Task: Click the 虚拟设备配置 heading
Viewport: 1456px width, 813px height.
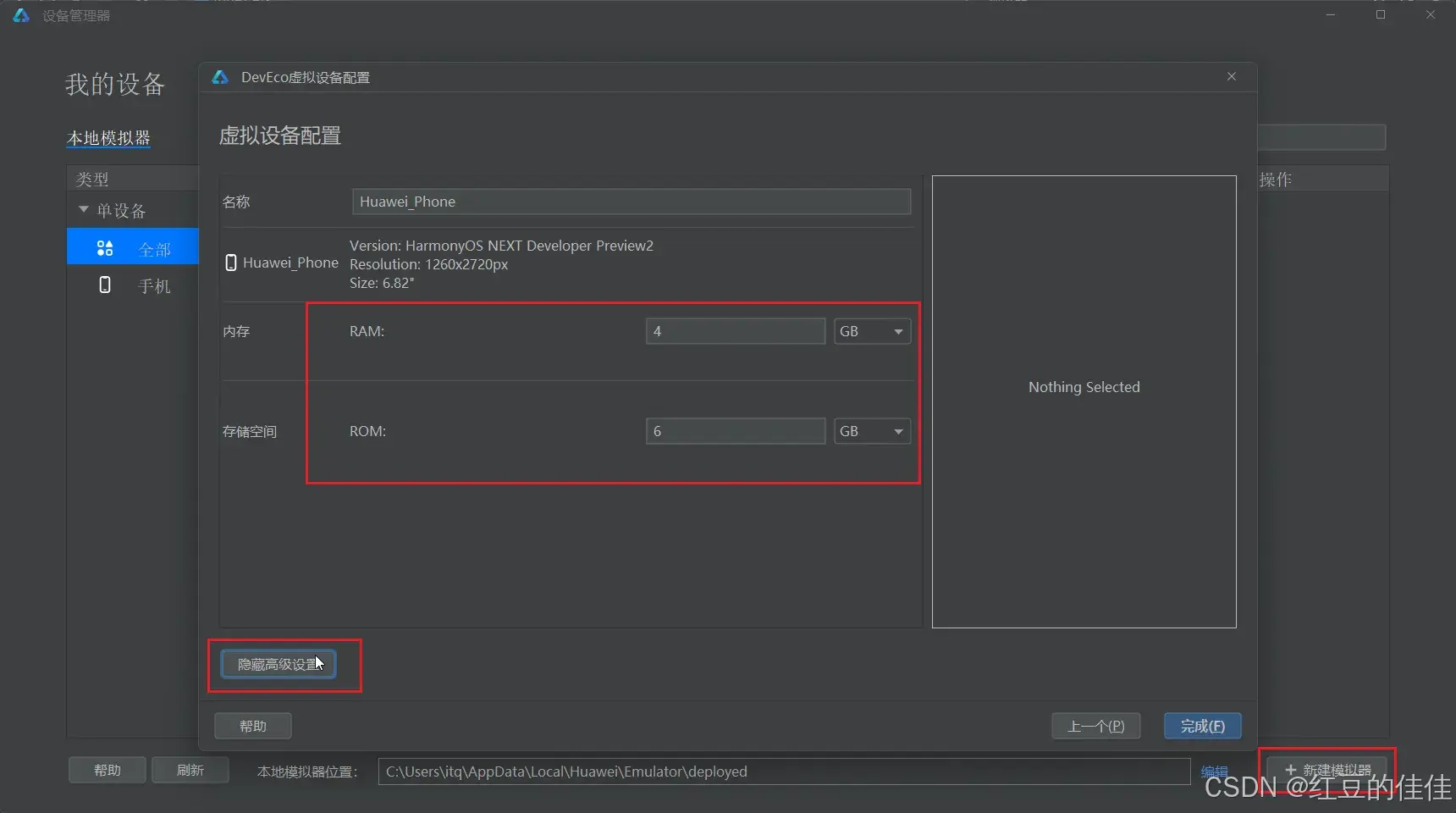Action: (x=280, y=135)
